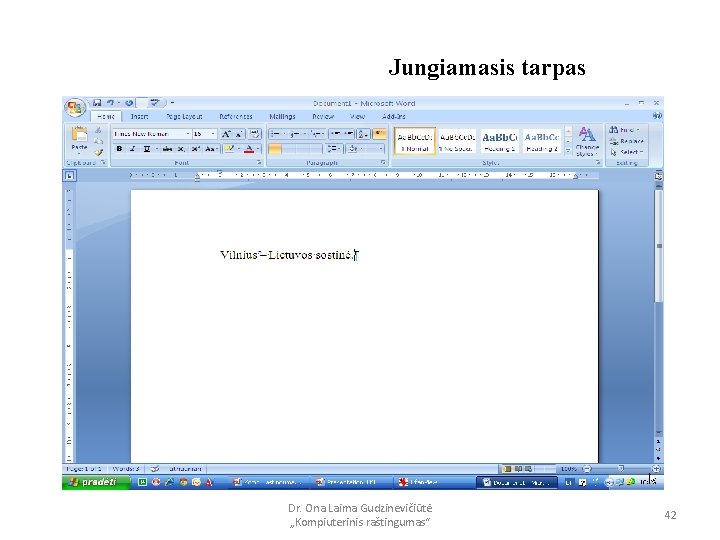Open the Insert ribbon tab

coord(140,117)
